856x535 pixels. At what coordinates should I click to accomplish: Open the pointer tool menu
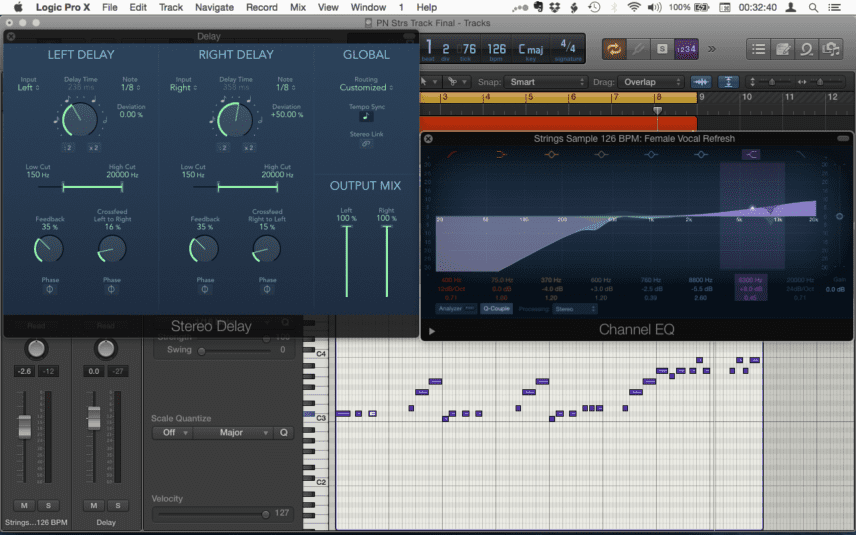click(427, 82)
